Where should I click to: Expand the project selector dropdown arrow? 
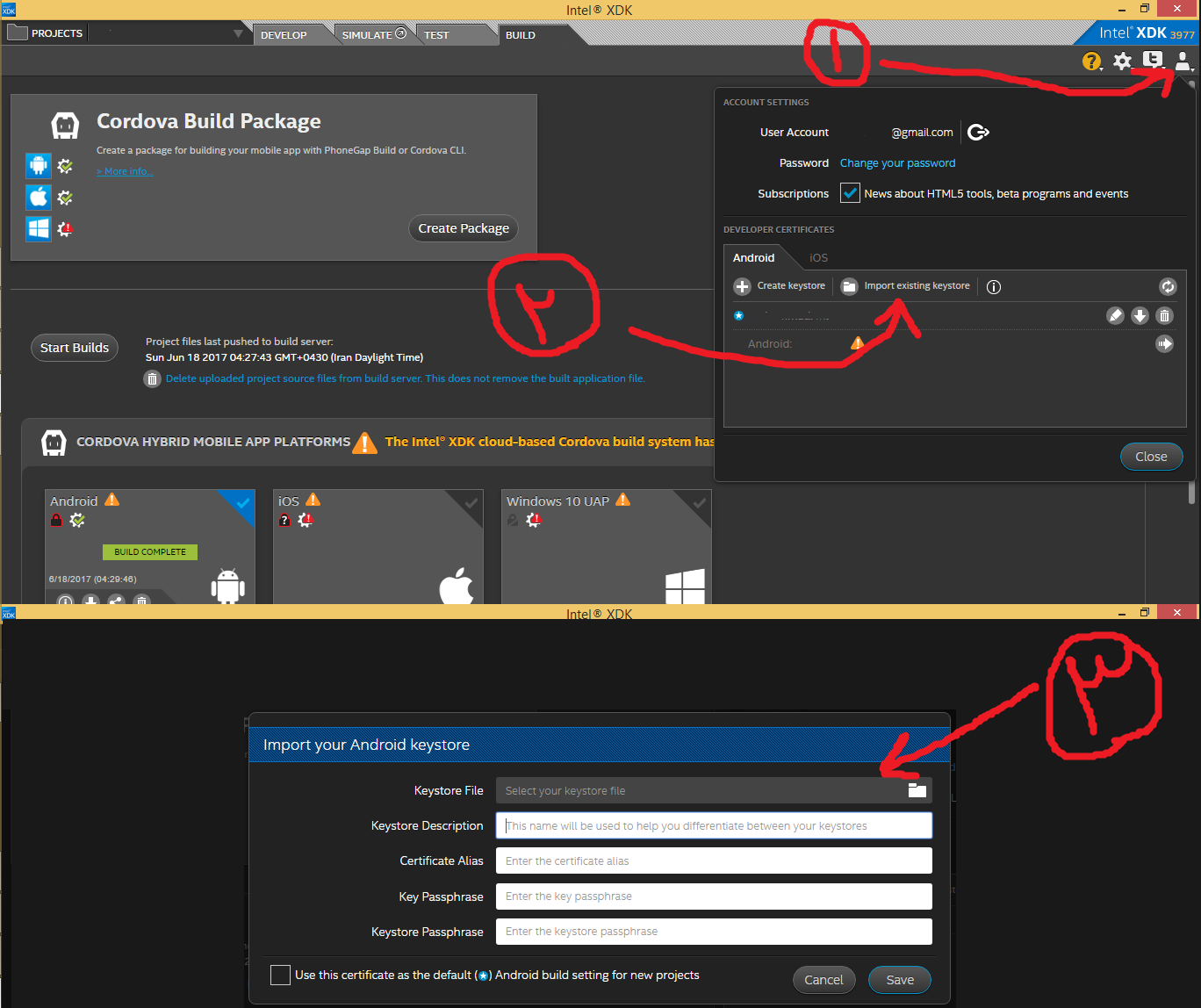click(238, 33)
